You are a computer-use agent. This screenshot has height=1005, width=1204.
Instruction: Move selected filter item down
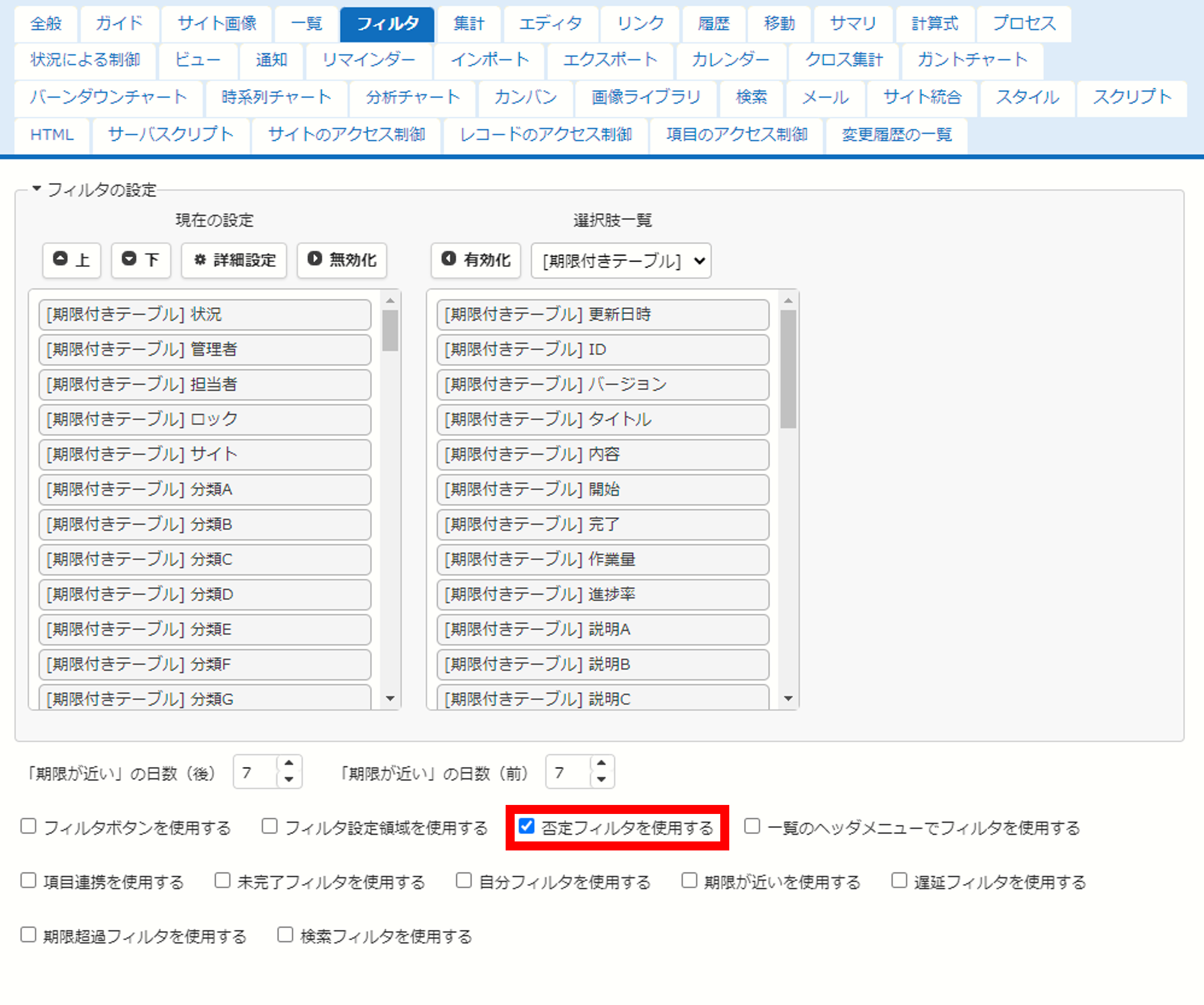pos(141,260)
